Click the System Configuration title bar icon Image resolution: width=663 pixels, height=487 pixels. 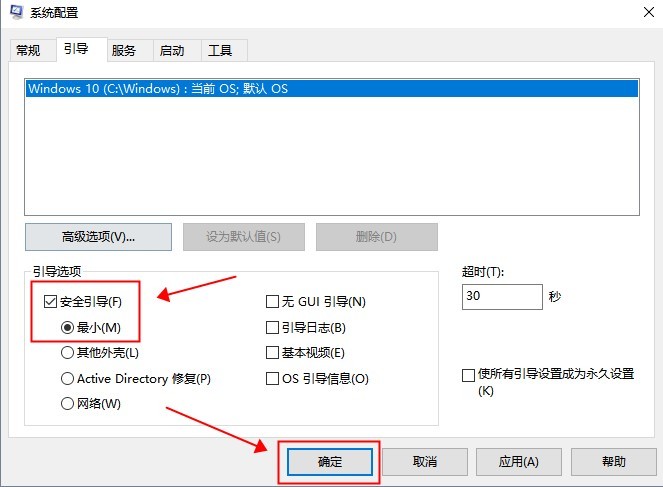pyautogui.click(x=17, y=13)
